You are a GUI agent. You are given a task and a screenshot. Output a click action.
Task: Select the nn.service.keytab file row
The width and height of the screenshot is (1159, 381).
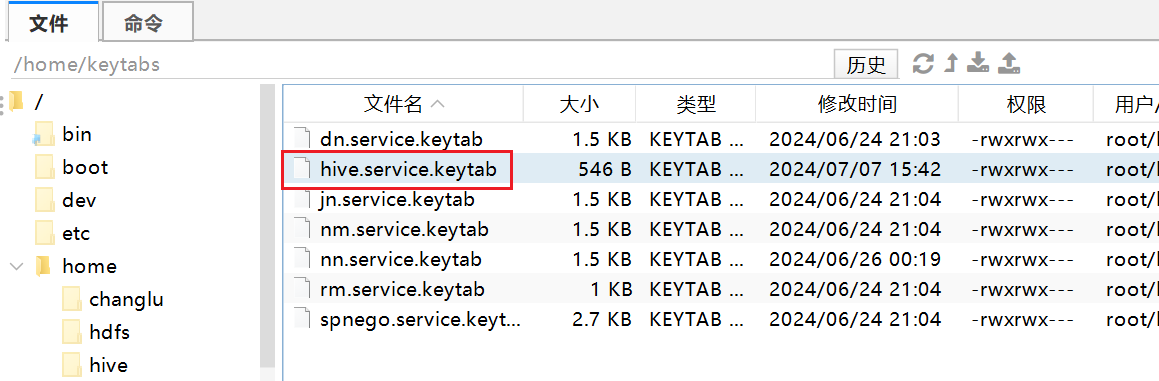[720, 260]
